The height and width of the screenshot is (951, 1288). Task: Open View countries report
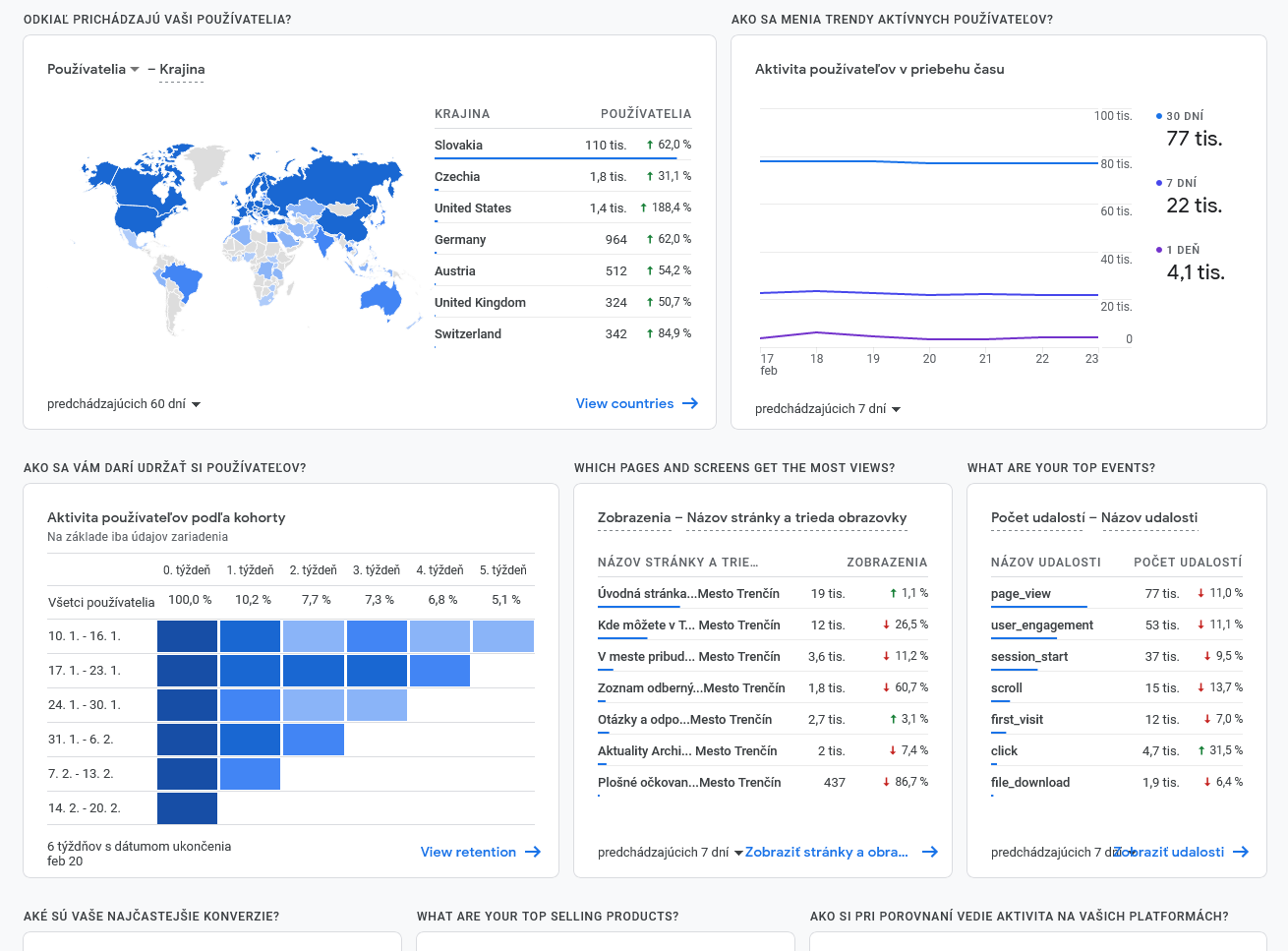tap(624, 403)
